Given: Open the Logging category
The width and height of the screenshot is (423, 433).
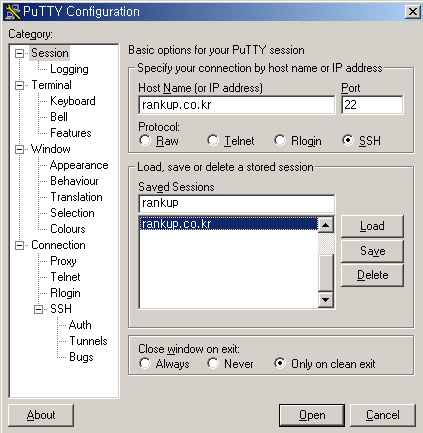Looking at the screenshot, I should tap(69, 69).
